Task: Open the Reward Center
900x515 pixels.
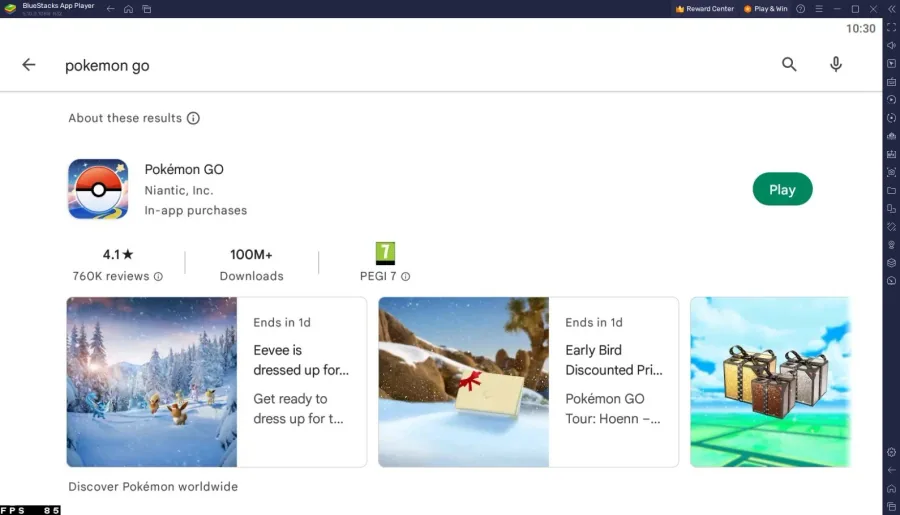Action: coord(705,9)
